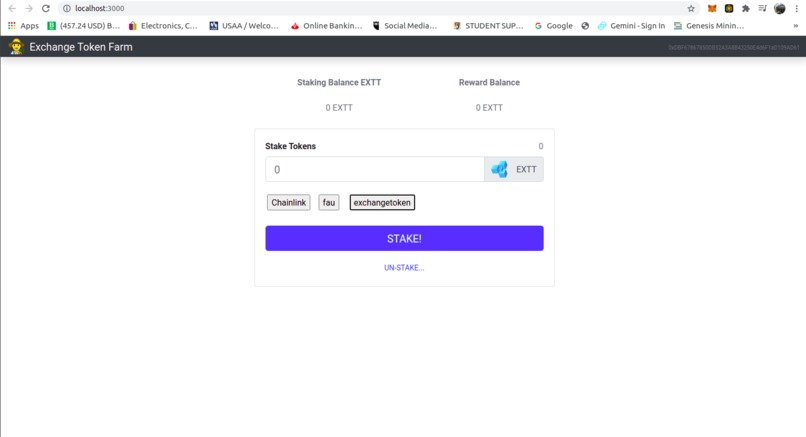Click the Staking Balance EXTT heading
Image resolution: width=806 pixels, height=437 pixels.
click(x=339, y=82)
